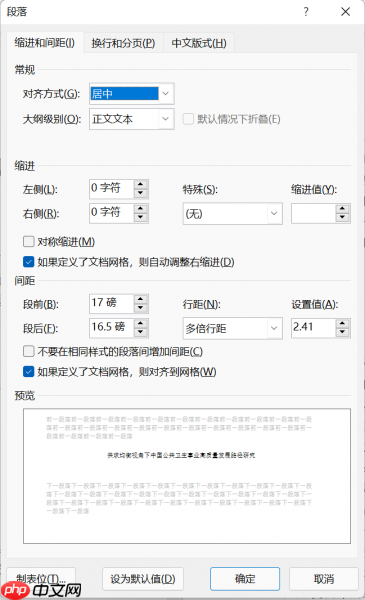365x600 pixels.
Task: Toggle the 默认情况下折叠 checkbox
Action: tap(188, 119)
